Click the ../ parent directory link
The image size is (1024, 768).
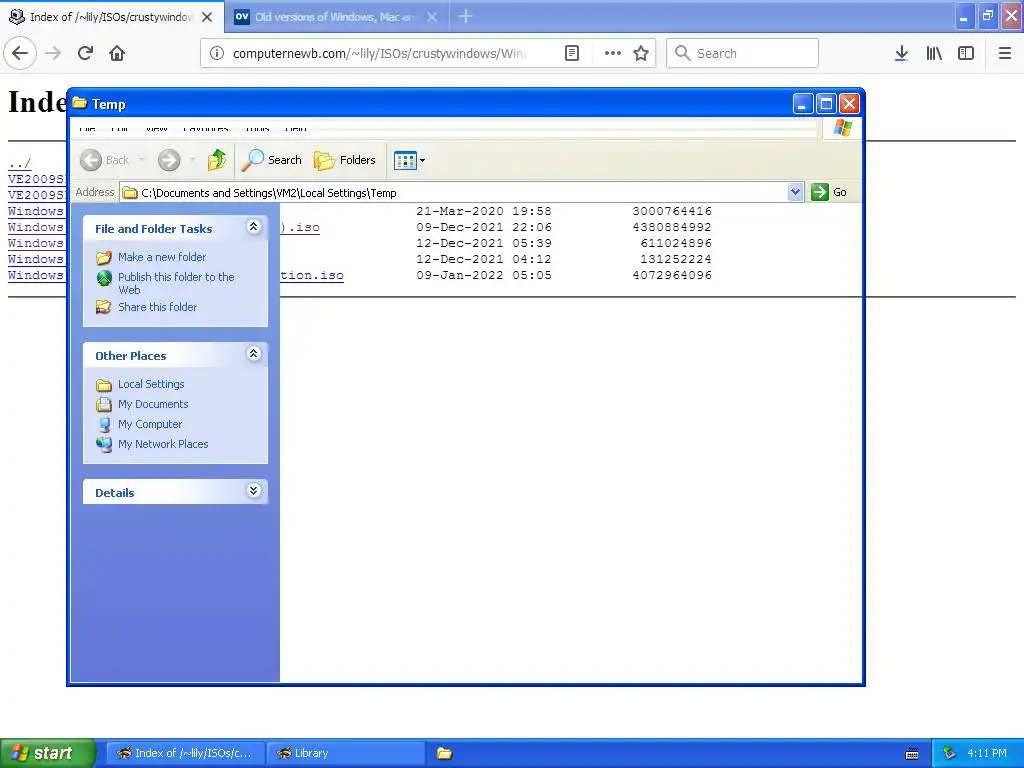click(20, 163)
